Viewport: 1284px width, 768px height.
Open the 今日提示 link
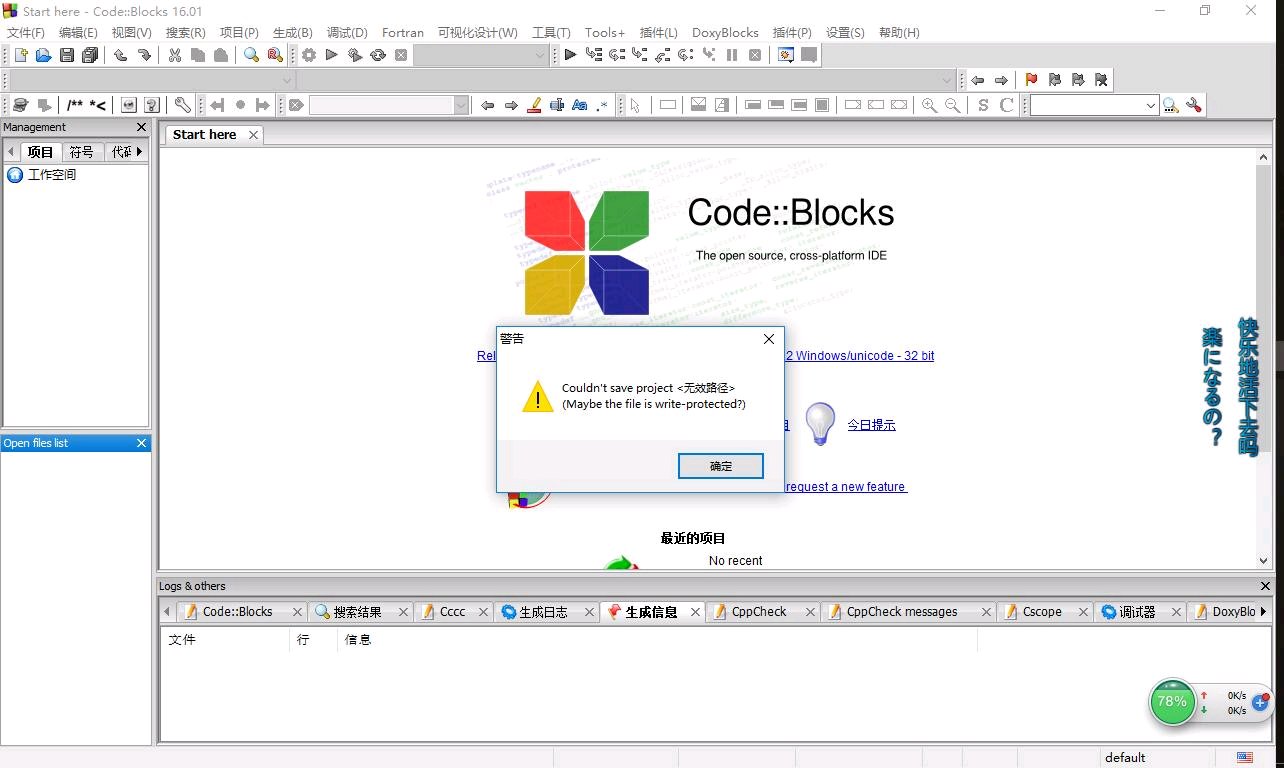(871, 425)
